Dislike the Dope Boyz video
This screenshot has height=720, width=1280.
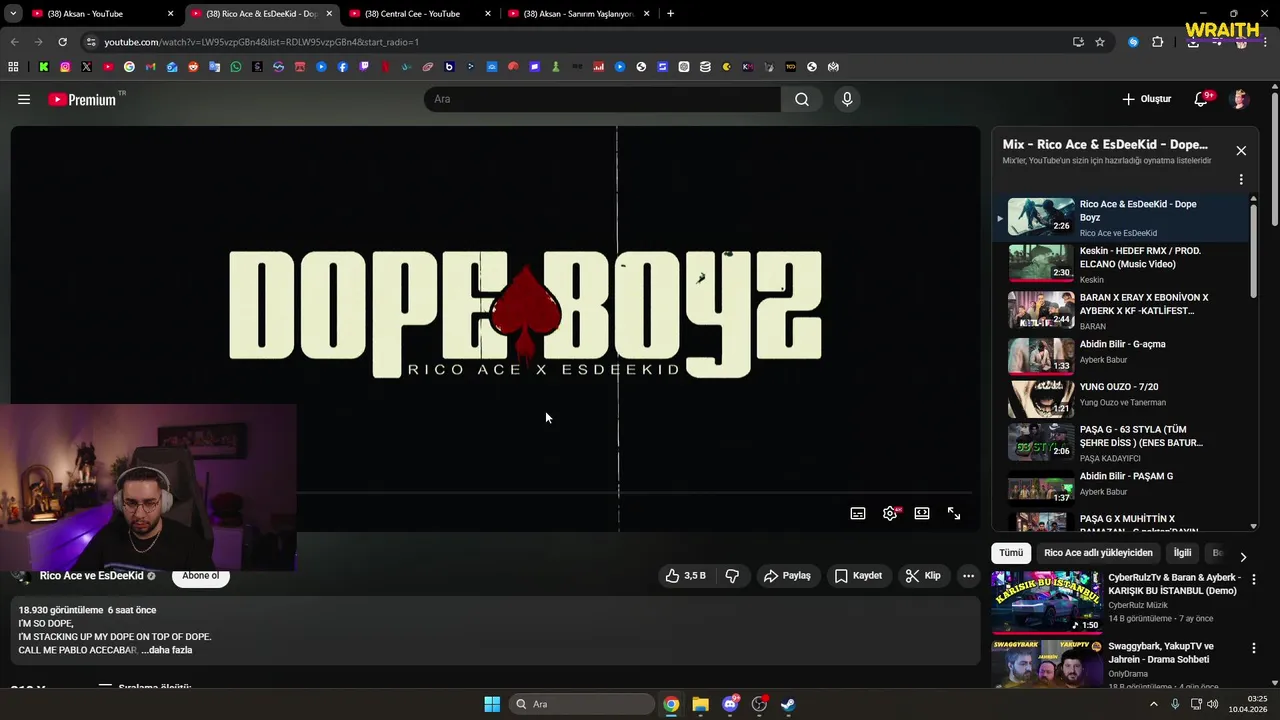click(732, 576)
